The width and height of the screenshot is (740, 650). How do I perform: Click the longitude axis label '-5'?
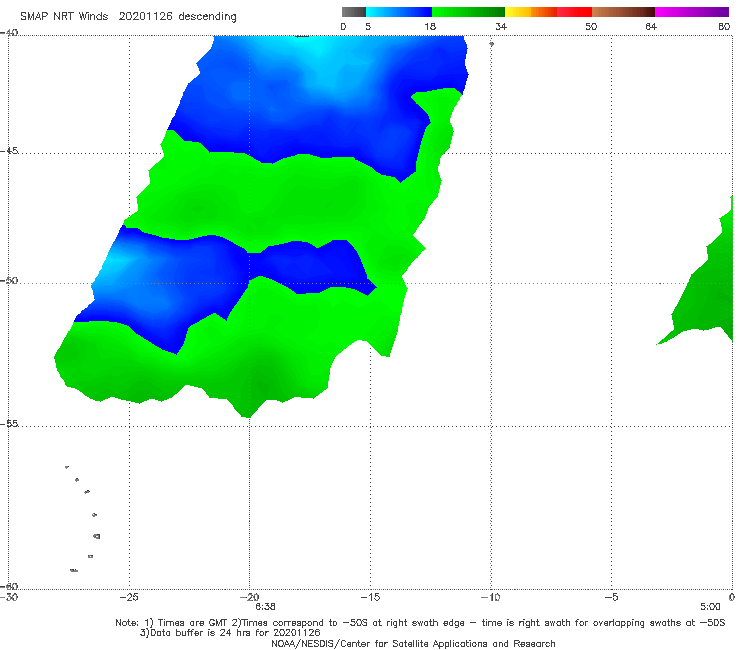point(611,597)
